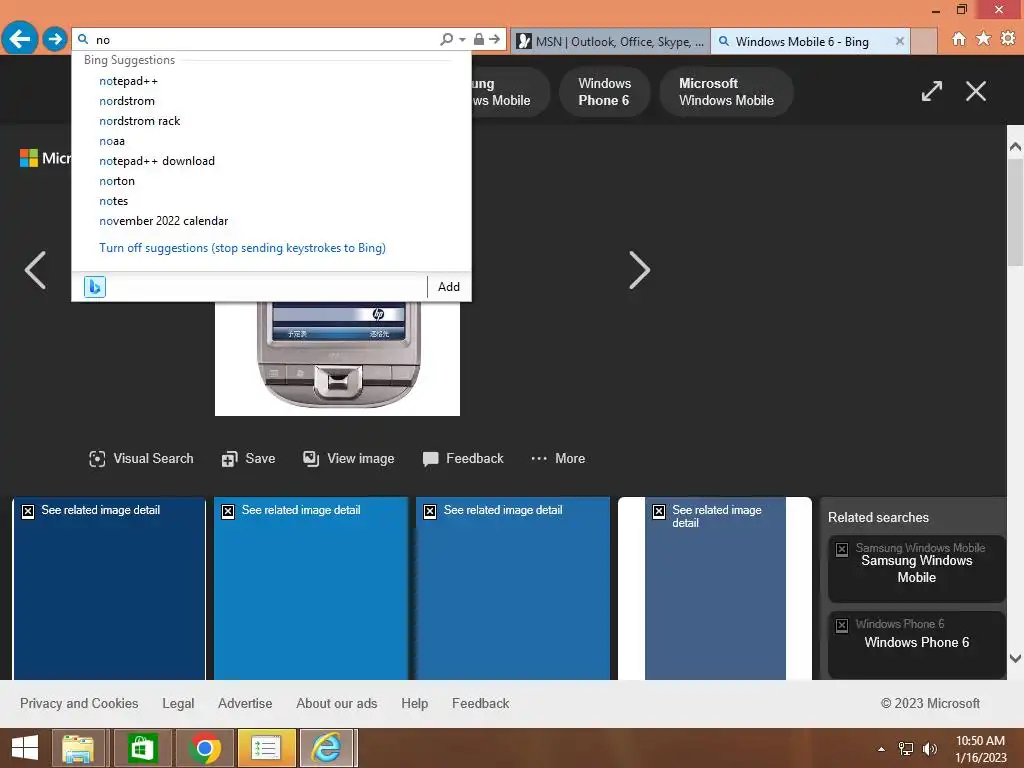Open Windows Phone 6 related chip
This screenshot has height=768, width=1024.
[x=604, y=92]
